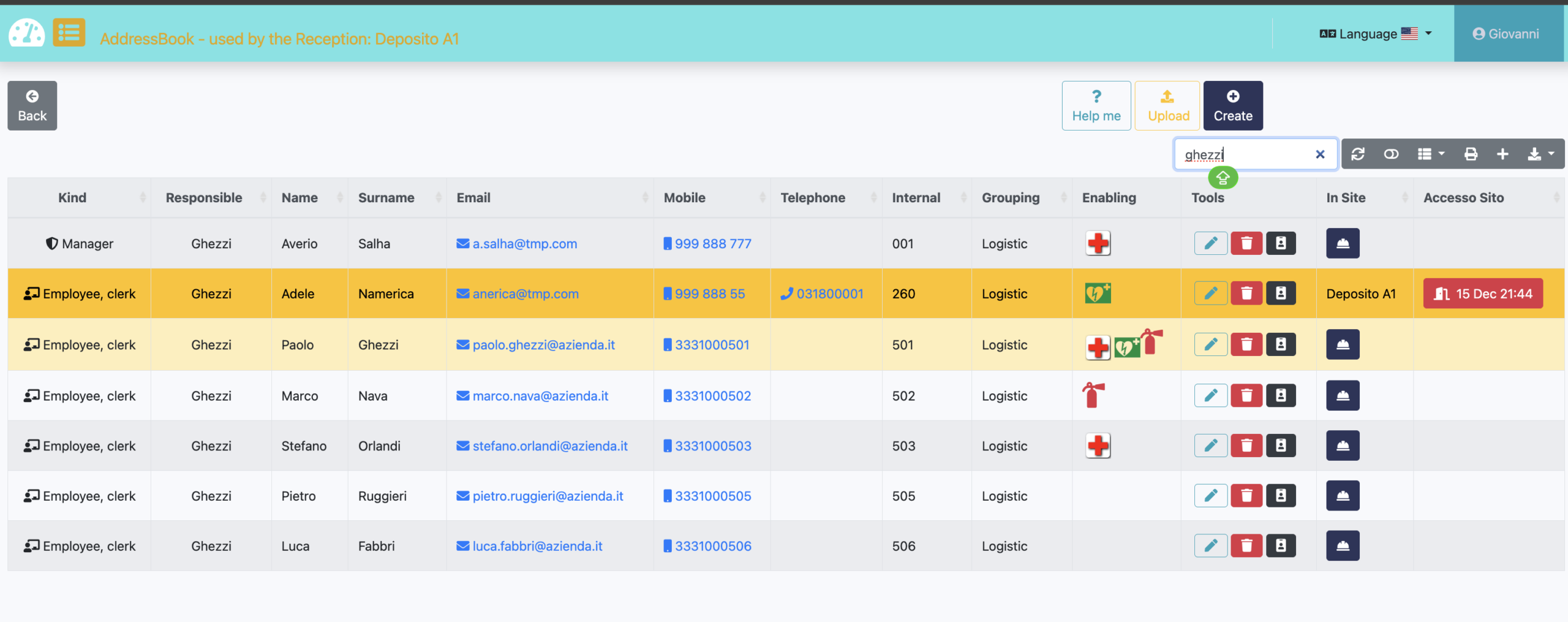Click the orange list menu icon
1568x622 pixels.
[x=69, y=33]
